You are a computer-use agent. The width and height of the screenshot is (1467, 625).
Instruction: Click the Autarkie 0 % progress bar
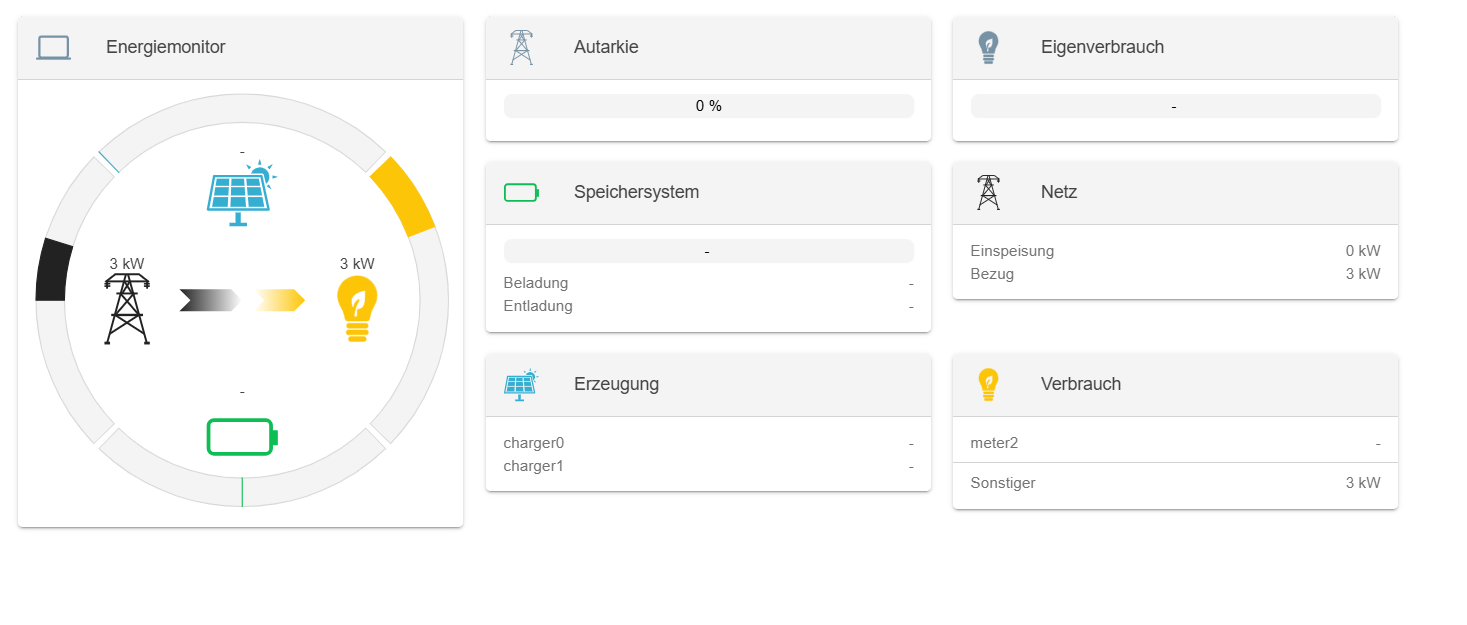pos(708,106)
